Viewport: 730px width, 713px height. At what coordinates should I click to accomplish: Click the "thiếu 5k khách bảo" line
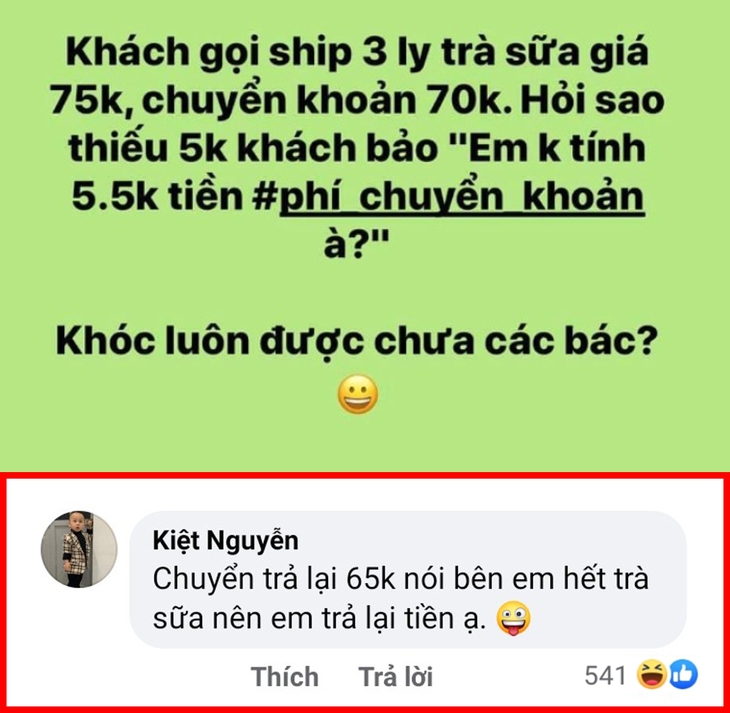[x=252, y=149]
